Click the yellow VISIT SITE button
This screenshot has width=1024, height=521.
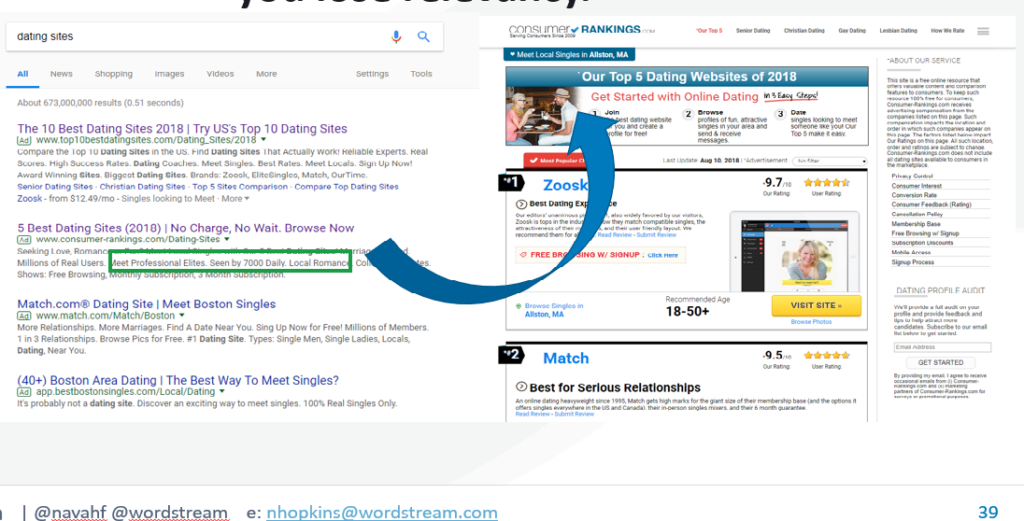point(816,306)
